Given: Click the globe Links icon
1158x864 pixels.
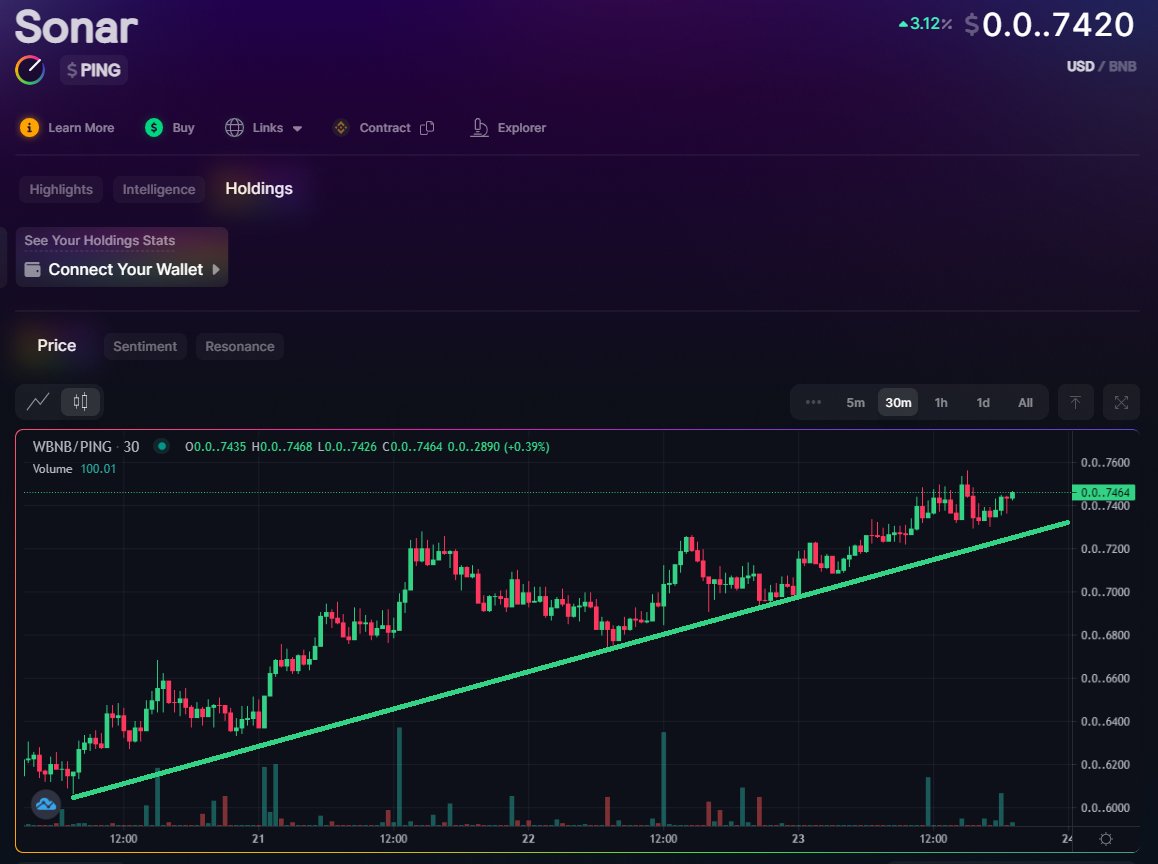Looking at the screenshot, I should [234, 128].
